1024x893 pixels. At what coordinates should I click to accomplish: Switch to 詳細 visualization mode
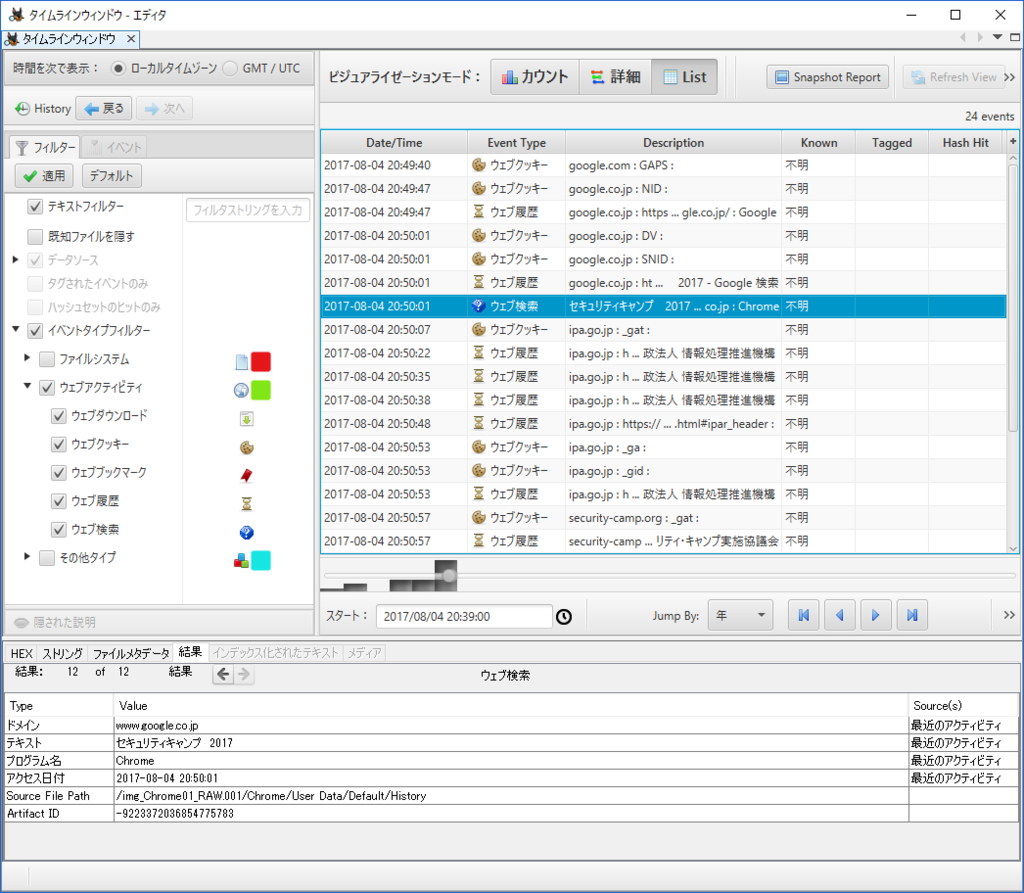coord(615,77)
